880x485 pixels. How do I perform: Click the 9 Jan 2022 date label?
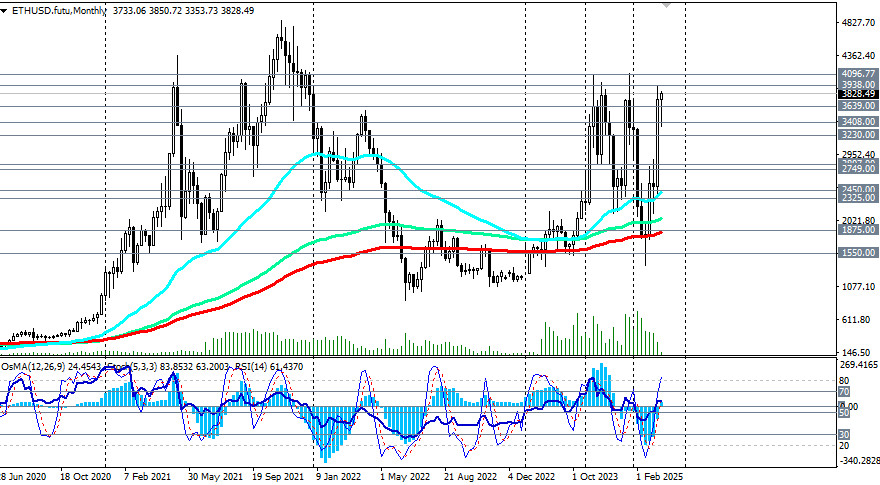pos(339,477)
